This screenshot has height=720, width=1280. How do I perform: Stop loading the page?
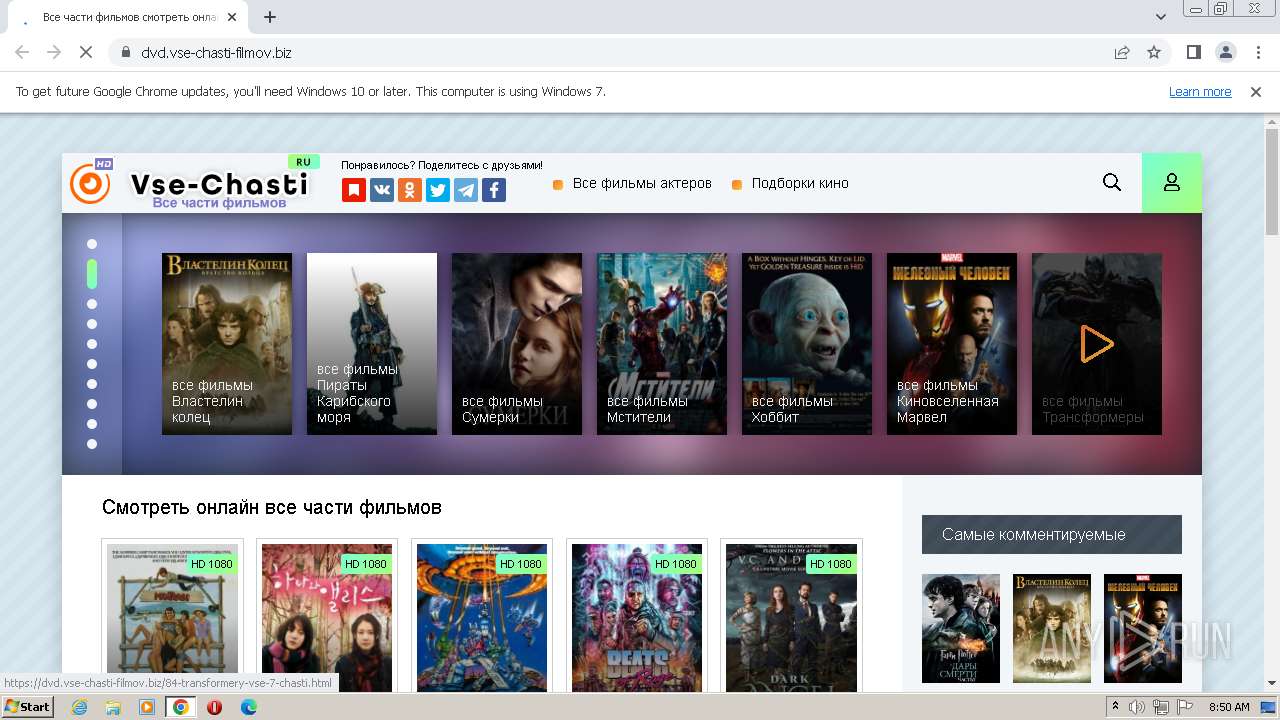[x=86, y=52]
